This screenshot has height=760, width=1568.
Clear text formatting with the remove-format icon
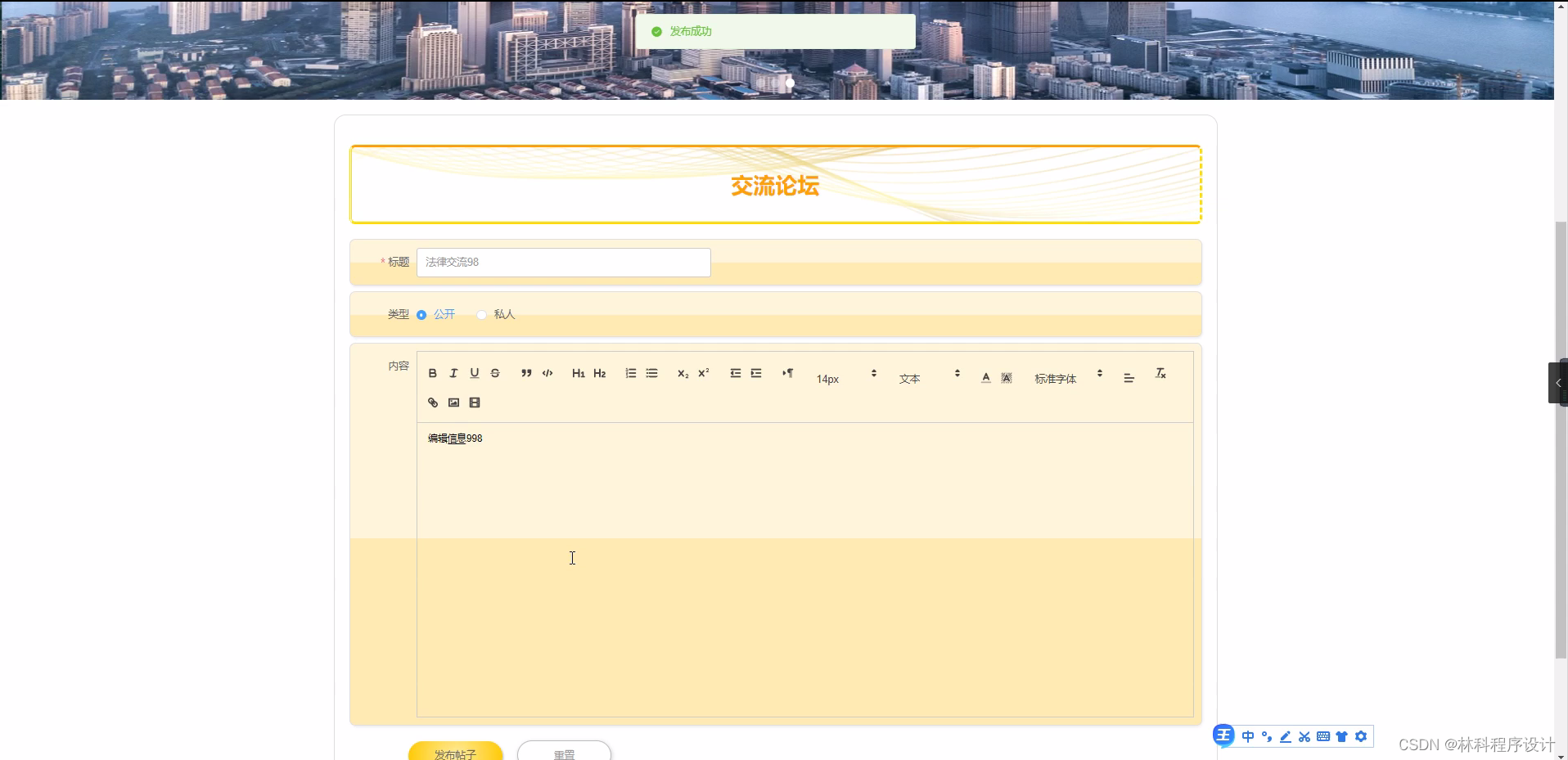1160,373
